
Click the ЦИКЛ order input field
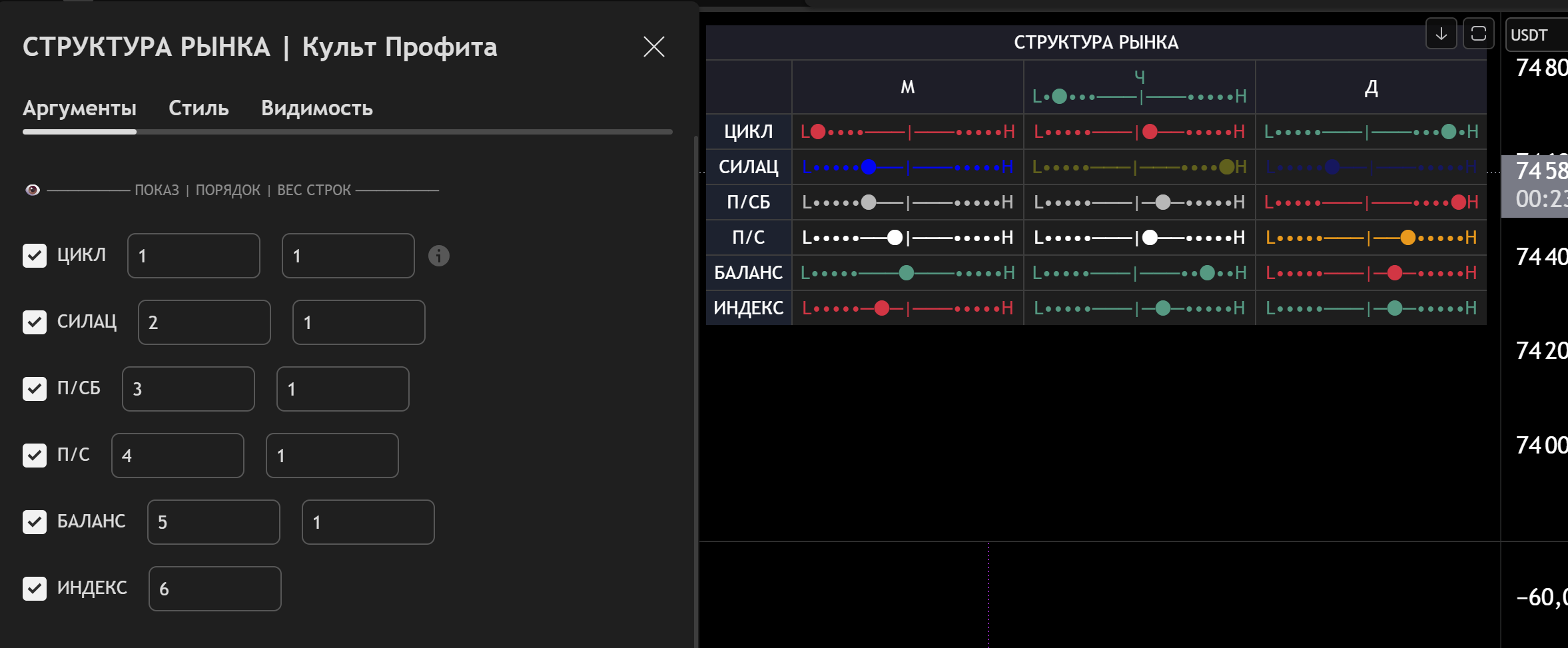point(193,256)
